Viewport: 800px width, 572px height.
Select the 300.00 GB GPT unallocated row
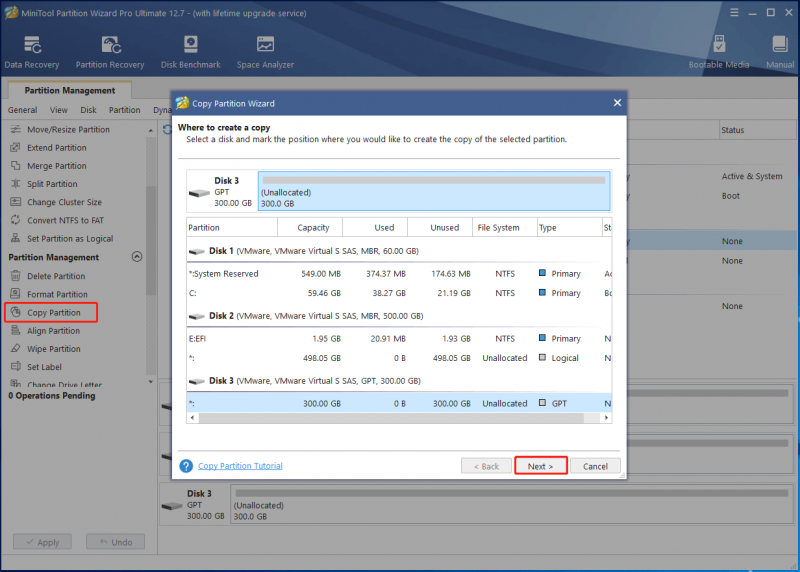point(399,404)
